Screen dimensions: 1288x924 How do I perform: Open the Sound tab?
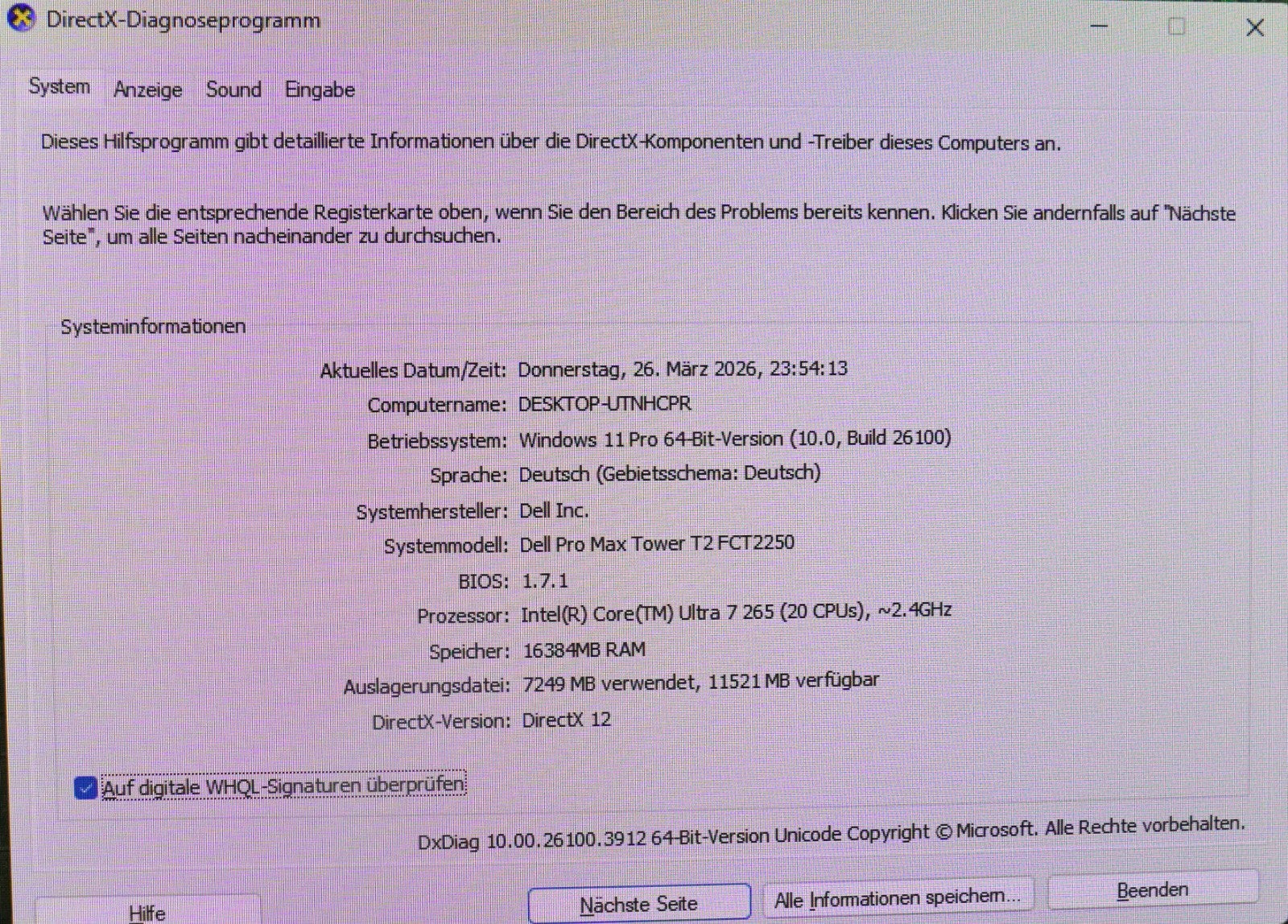(x=233, y=89)
